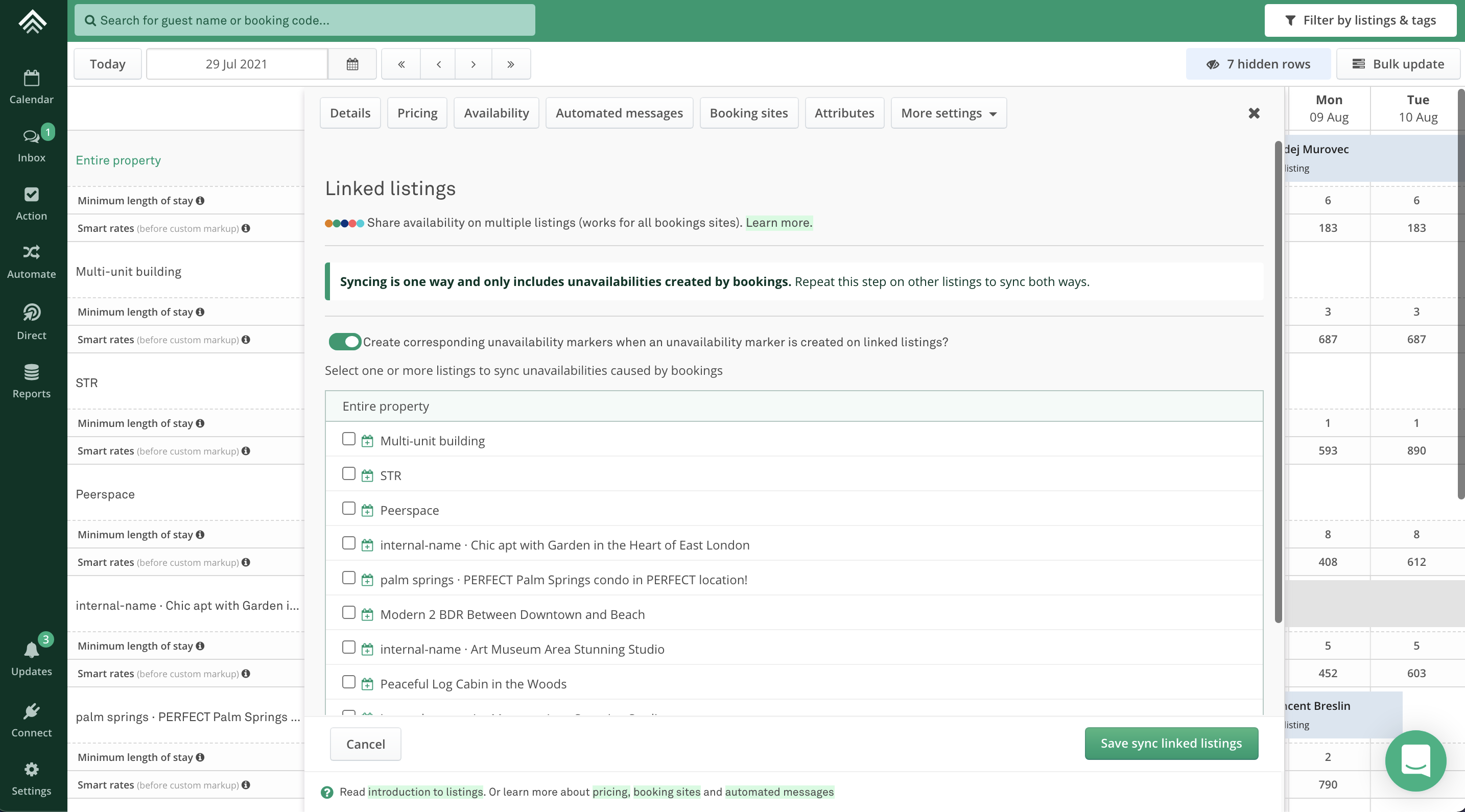This screenshot has height=812, width=1465.
Task: Jump forward with double-chevron arrow
Action: pos(510,64)
